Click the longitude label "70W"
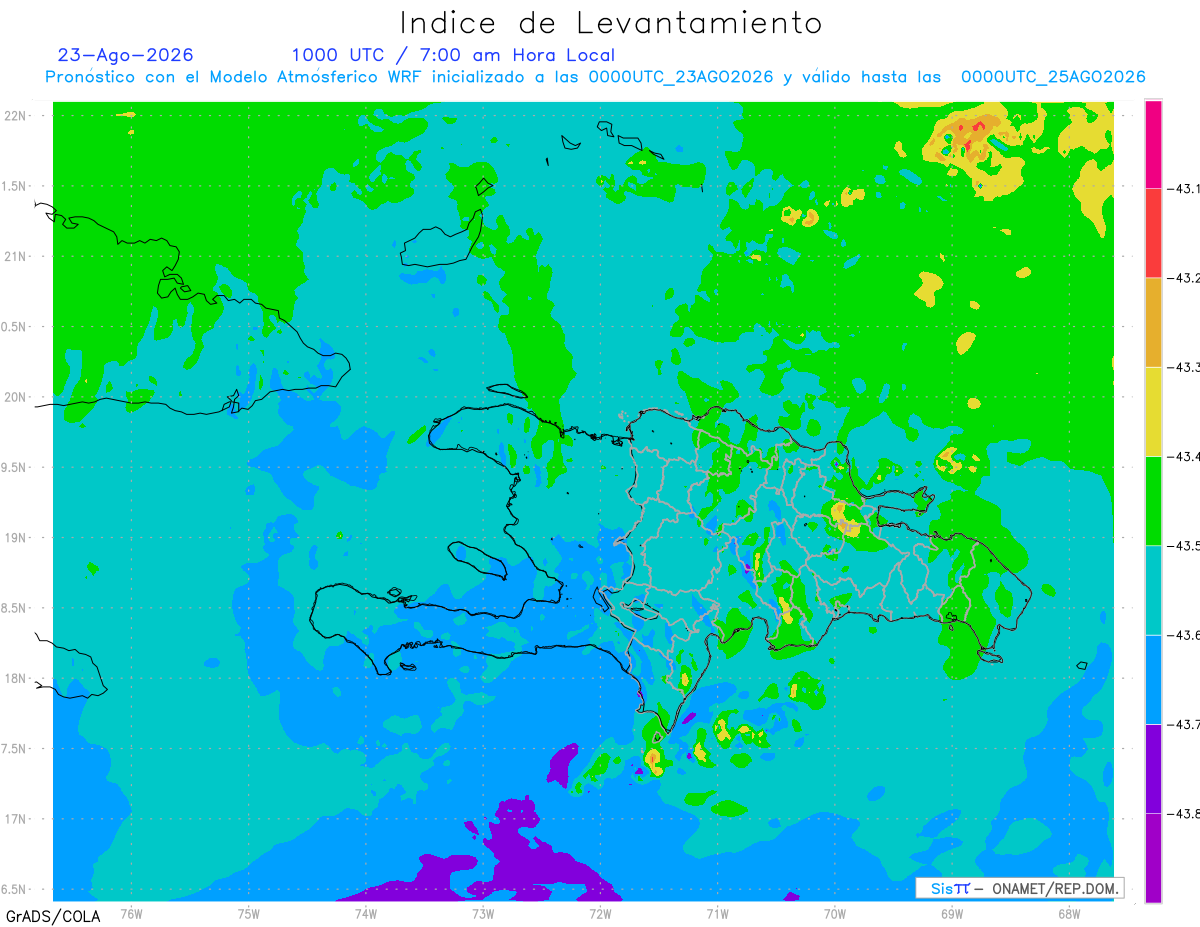 coord(835,912)
